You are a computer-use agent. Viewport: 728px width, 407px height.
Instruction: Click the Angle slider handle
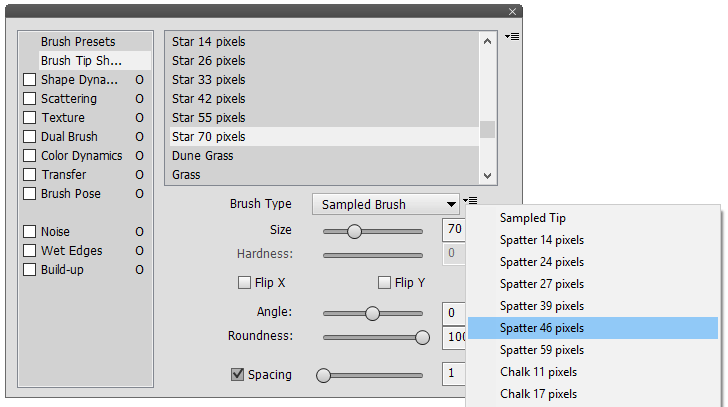point(372,313)
